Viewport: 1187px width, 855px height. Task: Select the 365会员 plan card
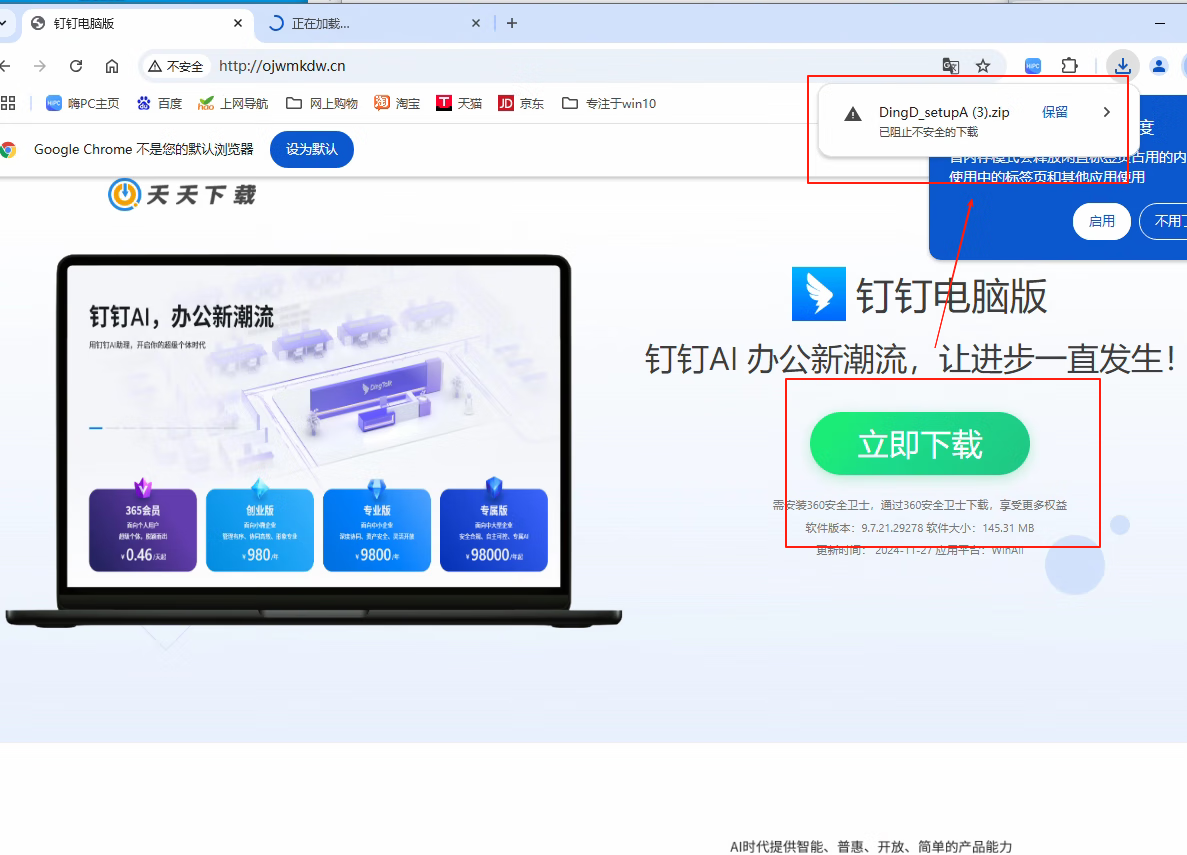coord(143,529)
